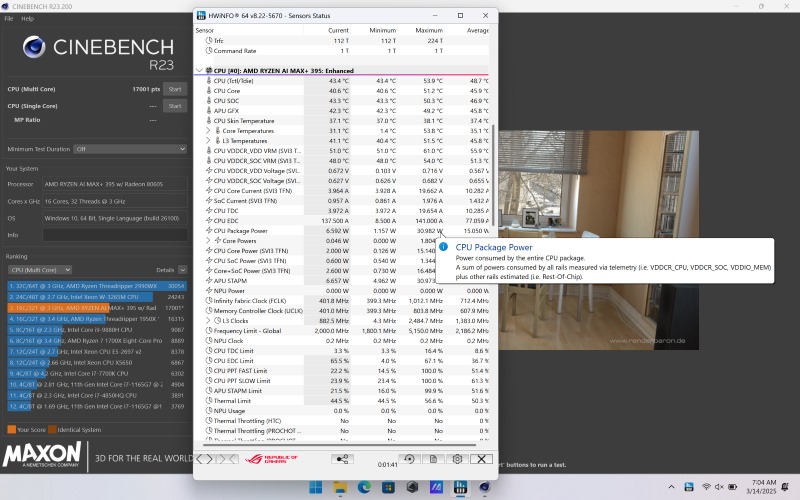The width and height of the screenshot is (800, 500).
Task: Click the HWiNFO vertical scrollbar
Action: [x=493, y=175]
